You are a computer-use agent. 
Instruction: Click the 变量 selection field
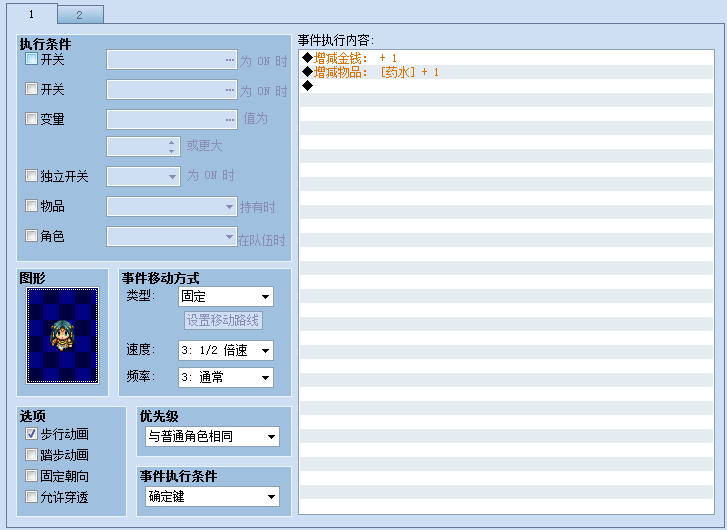click(x=172, y=119)
